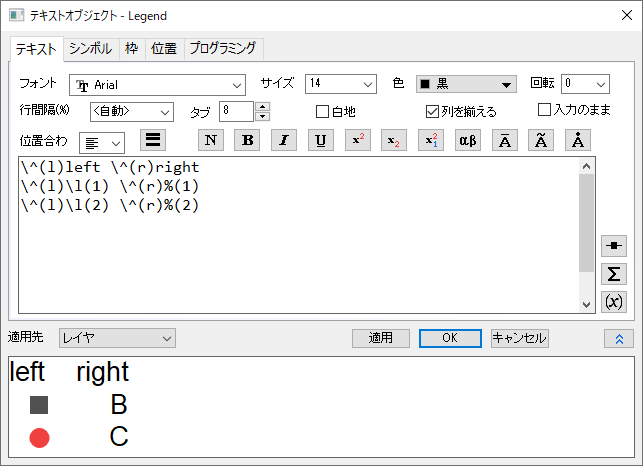Enable the 入力のまま checkbox
Image resolution: width=643 pixels, height=466 pixels.
544,110
